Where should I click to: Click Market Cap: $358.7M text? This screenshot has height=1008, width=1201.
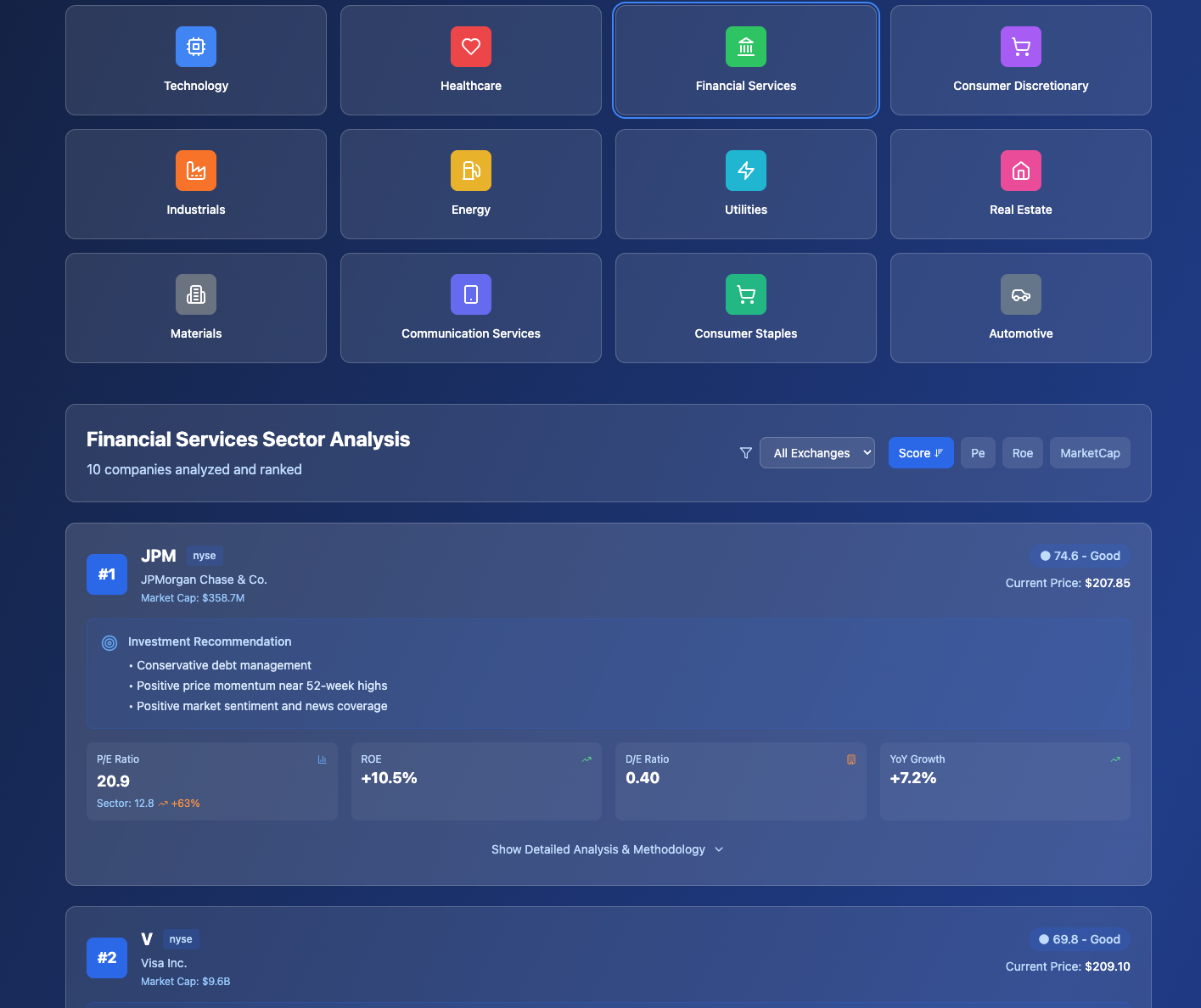tap(193, 598)
